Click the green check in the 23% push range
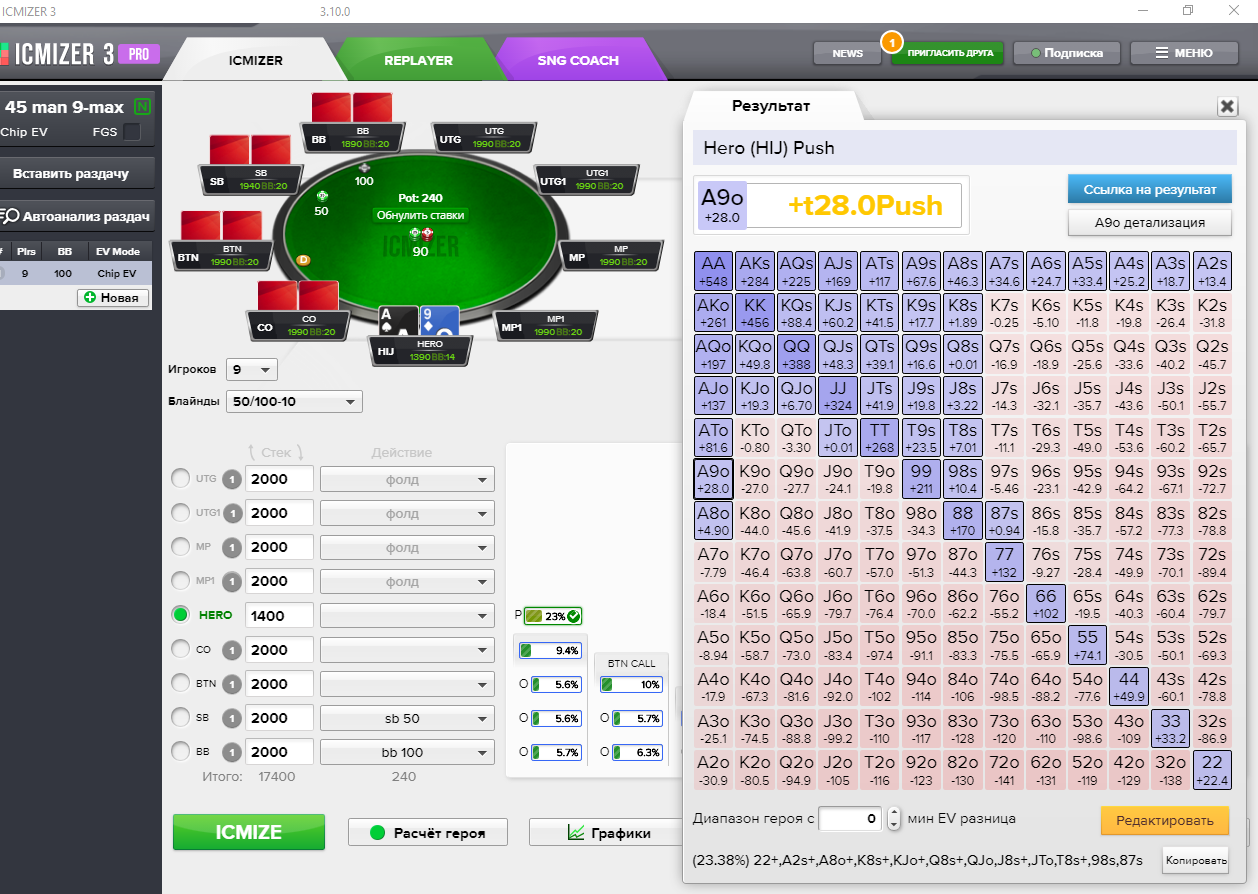This screenshot has height=894, width=1258. [573, 616]
